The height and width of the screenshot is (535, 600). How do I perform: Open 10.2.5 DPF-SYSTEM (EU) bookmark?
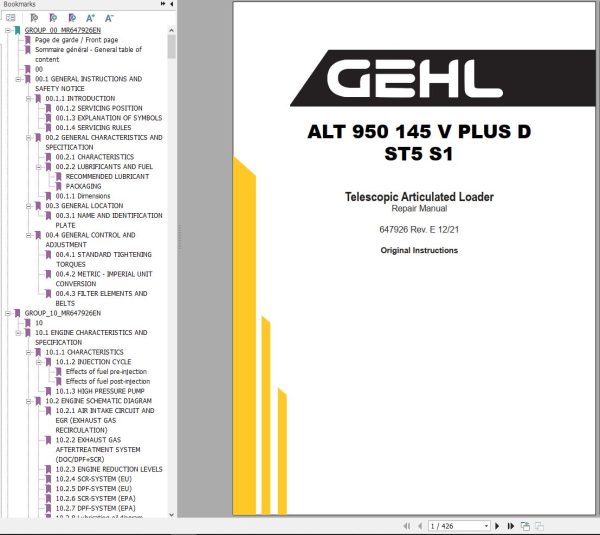pyautogui.click(x=94, y=489)
